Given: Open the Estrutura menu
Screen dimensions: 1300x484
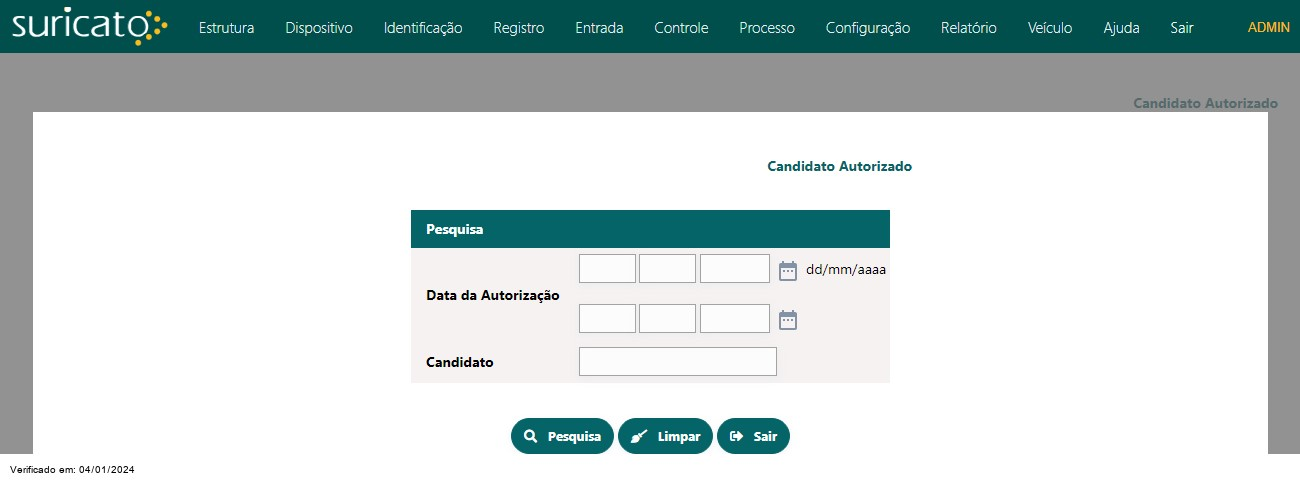Looking at the screenshot, I should coord(226,28).
